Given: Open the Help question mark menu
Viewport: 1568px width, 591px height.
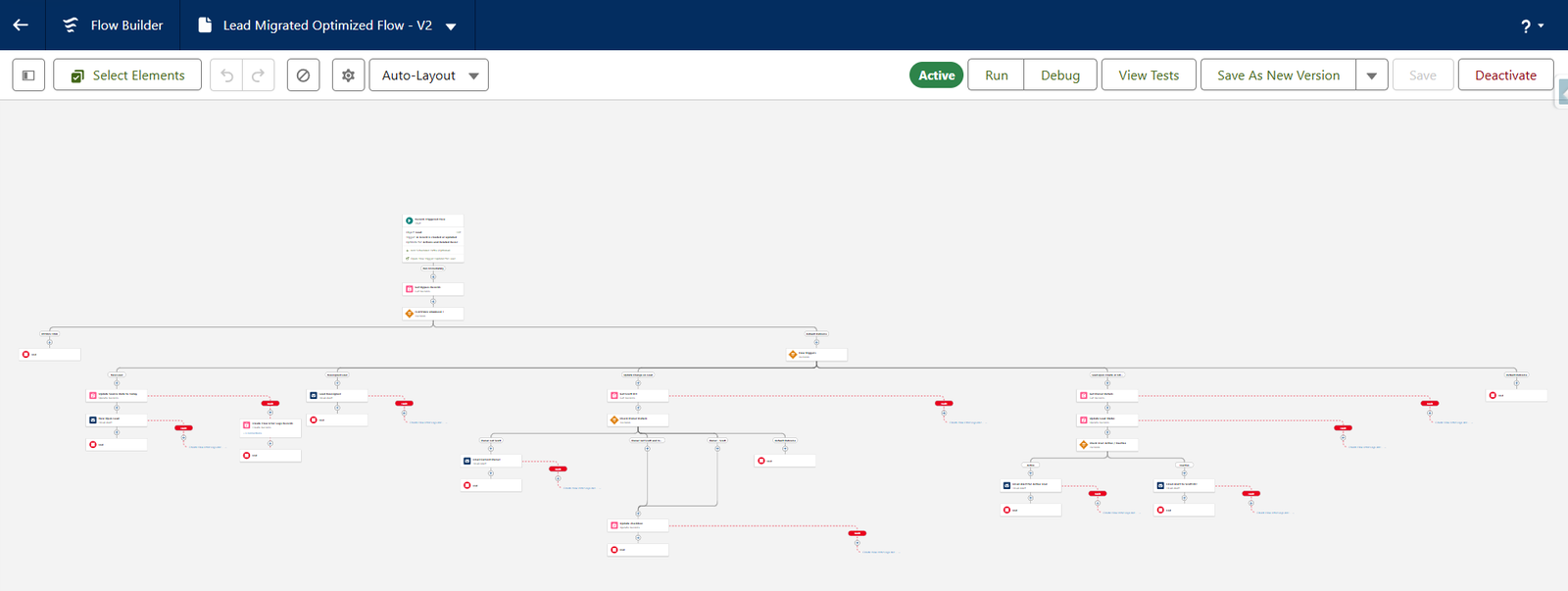Looking at the screenshot, I should coord(1532,26).
